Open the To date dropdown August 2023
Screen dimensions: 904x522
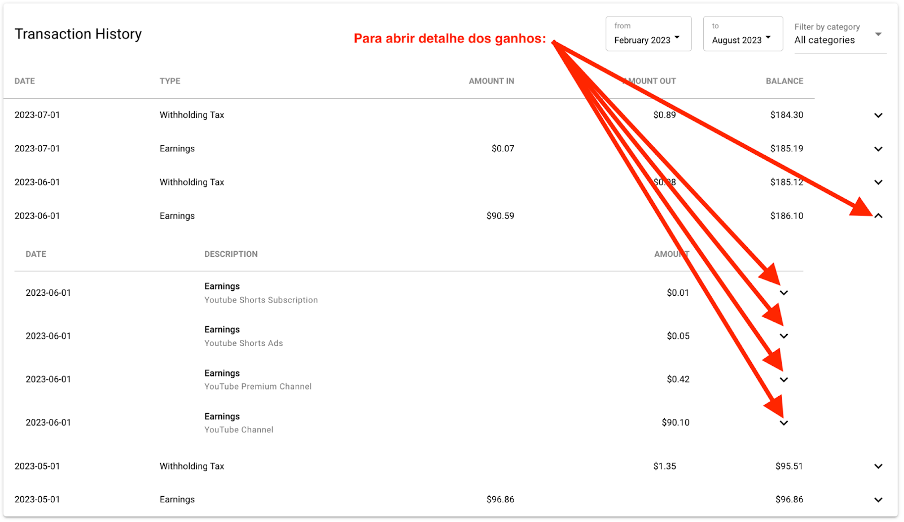tap(742, 34)
